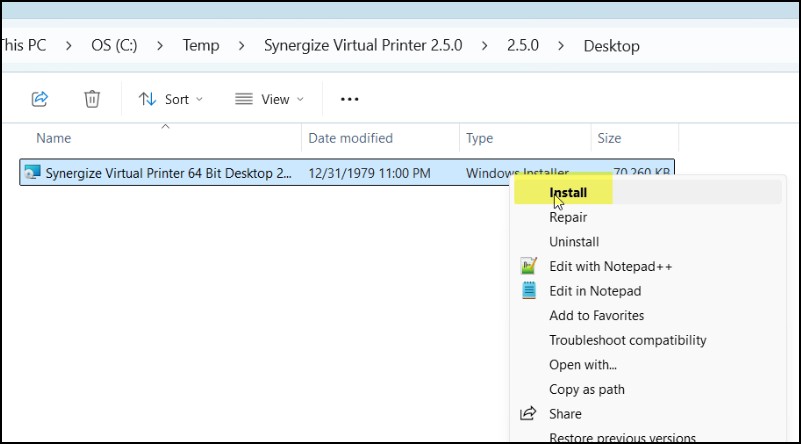
Task: Choose Troubleshoot compatibility option
Action: point(627,340)
